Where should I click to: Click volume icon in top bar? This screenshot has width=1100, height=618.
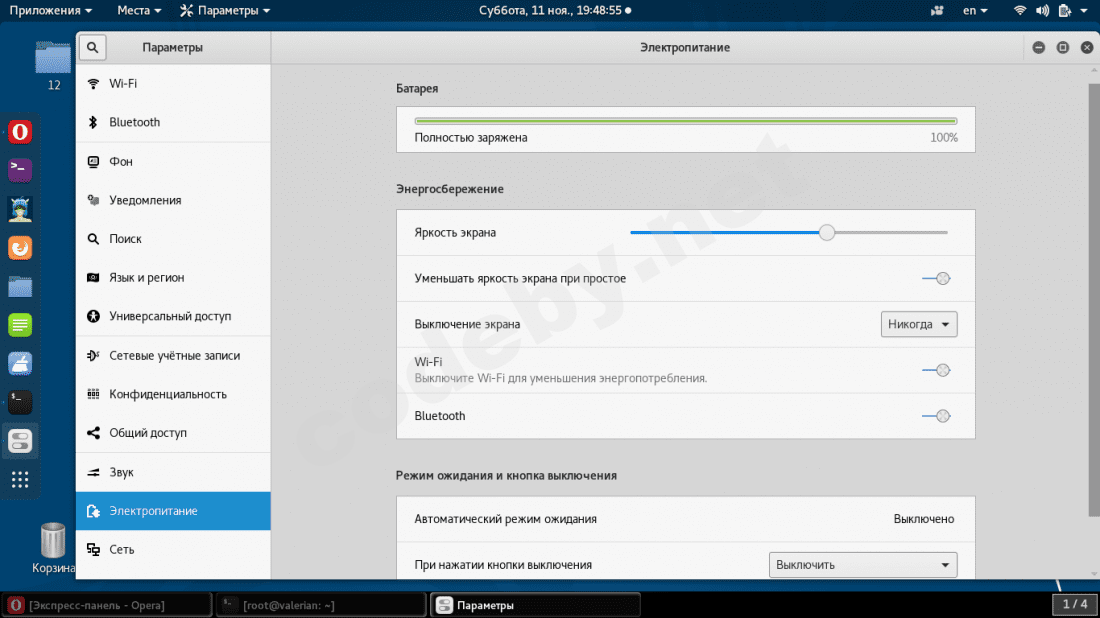1042,11
